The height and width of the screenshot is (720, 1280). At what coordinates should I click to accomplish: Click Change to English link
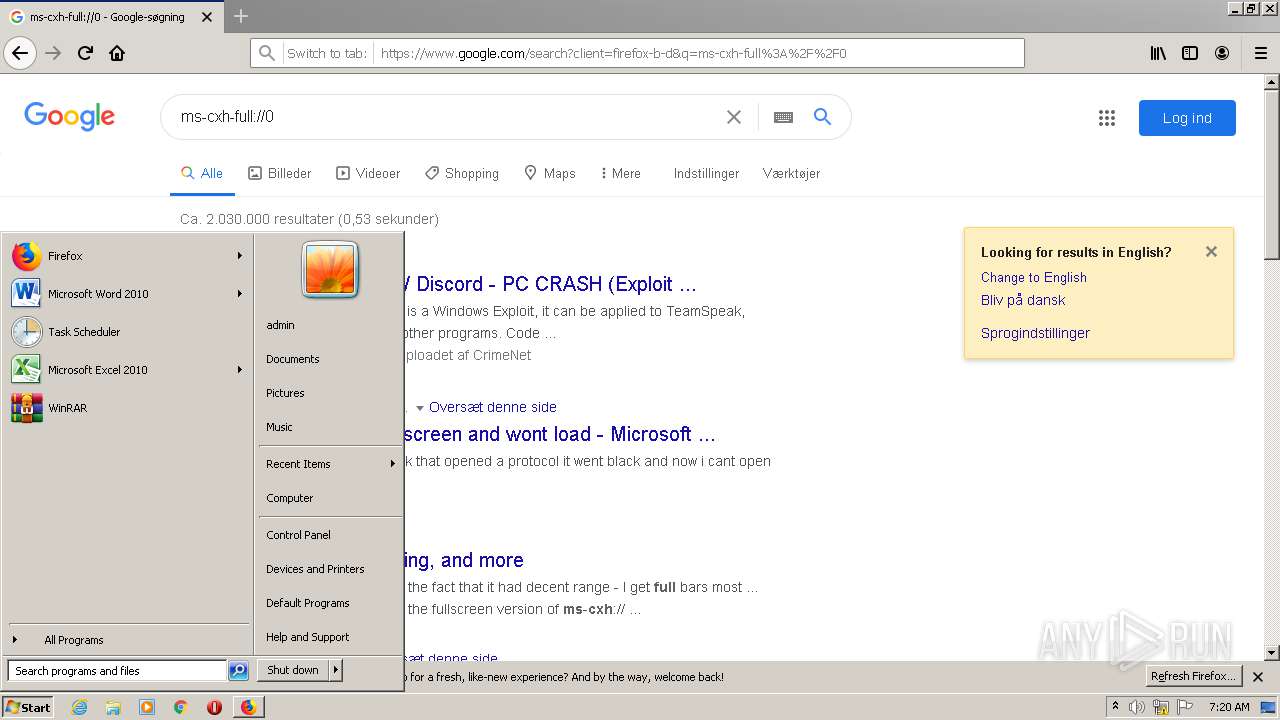[x=1033, y=277]
